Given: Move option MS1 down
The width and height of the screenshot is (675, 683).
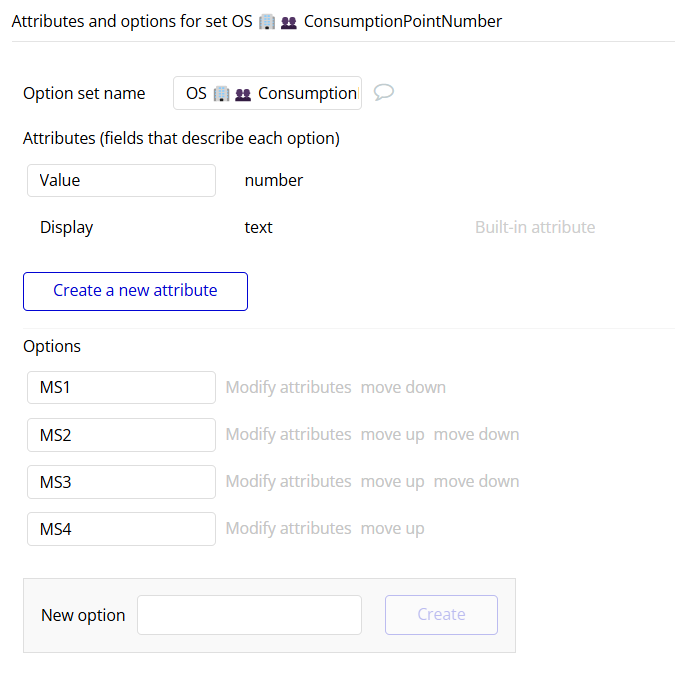Looking at the screenshot, I should point(403,388).
